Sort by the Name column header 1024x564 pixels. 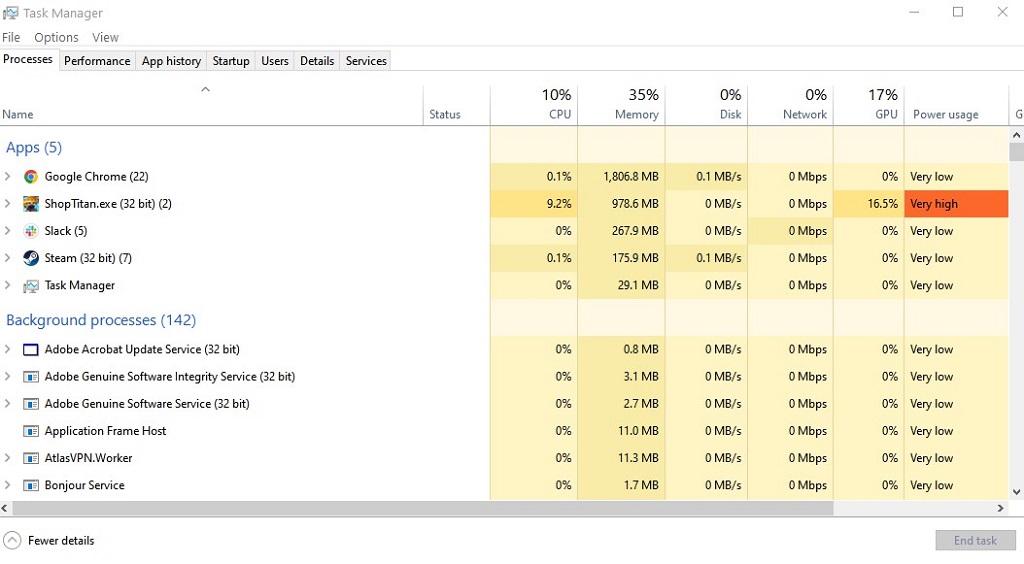(212, 104)
